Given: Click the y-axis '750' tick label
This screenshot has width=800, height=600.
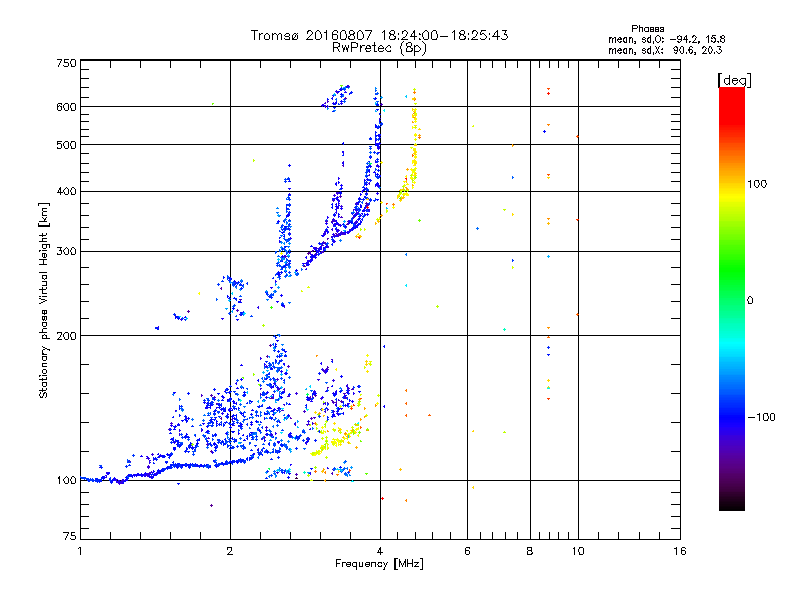Looking at the screenshot, I should tap(66, 63).
